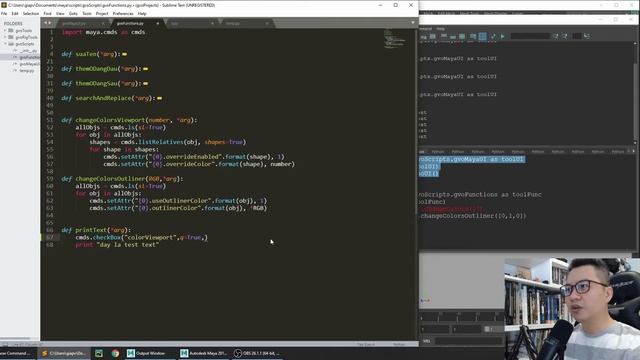
Task: Click the Execute play icon in Maya Script Editor
Action: 502,36
